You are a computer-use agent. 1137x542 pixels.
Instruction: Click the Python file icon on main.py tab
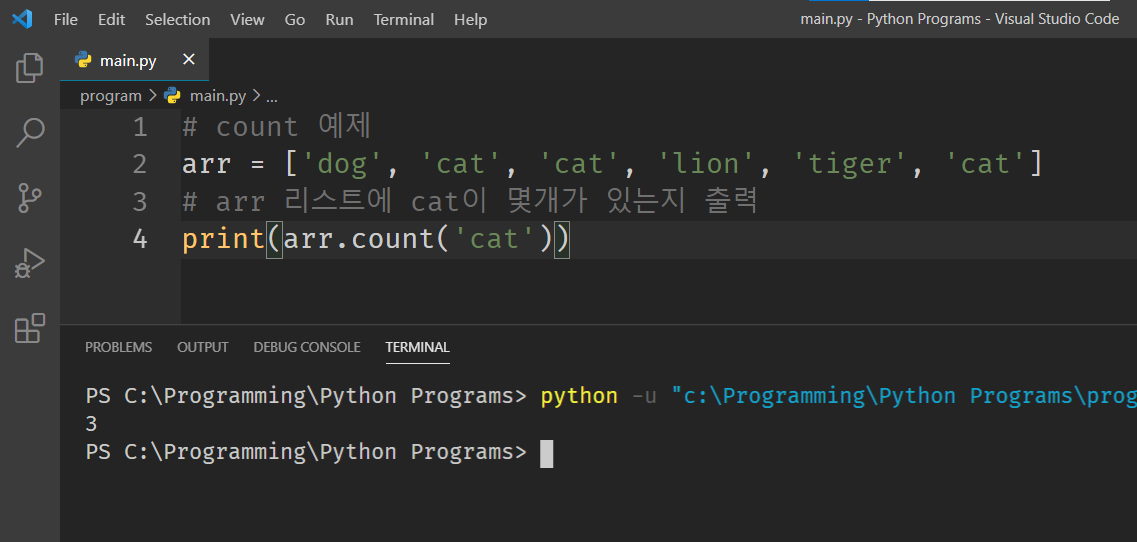tap(83, 59)
